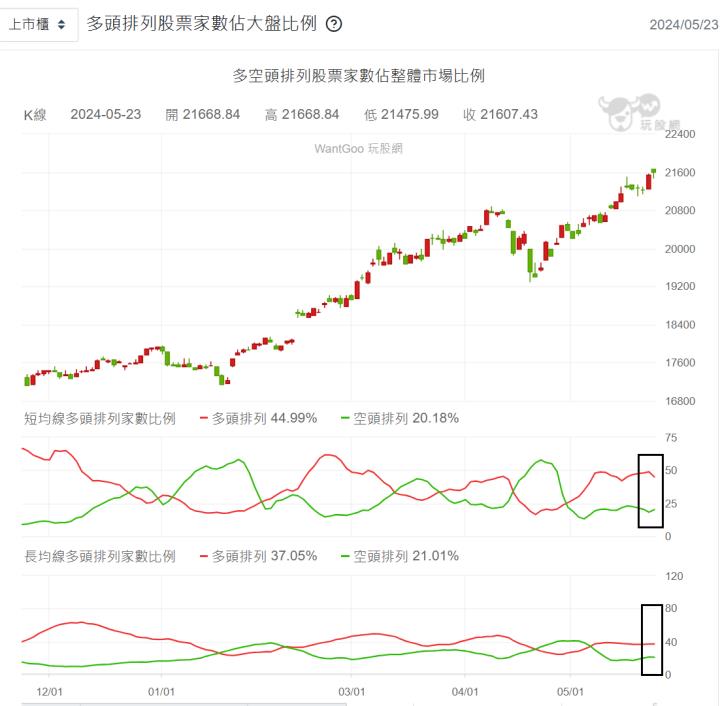Click the 21600 price axis label

click(680, 173)
